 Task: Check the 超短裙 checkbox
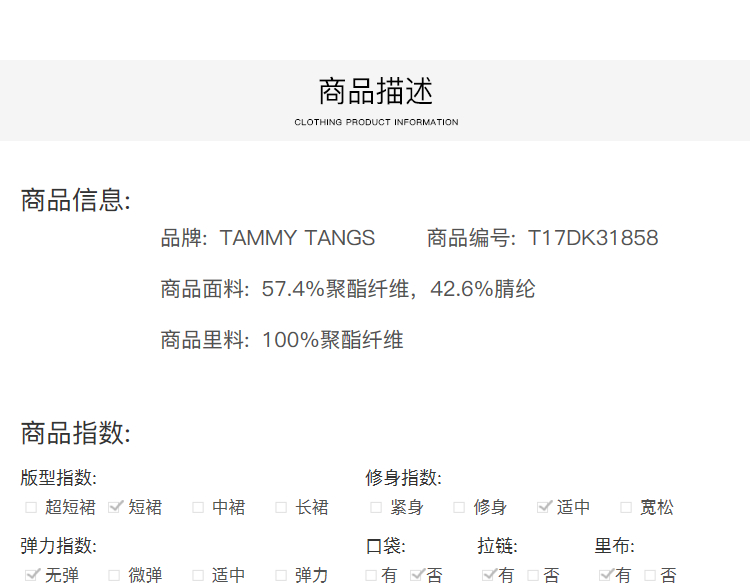31,507
